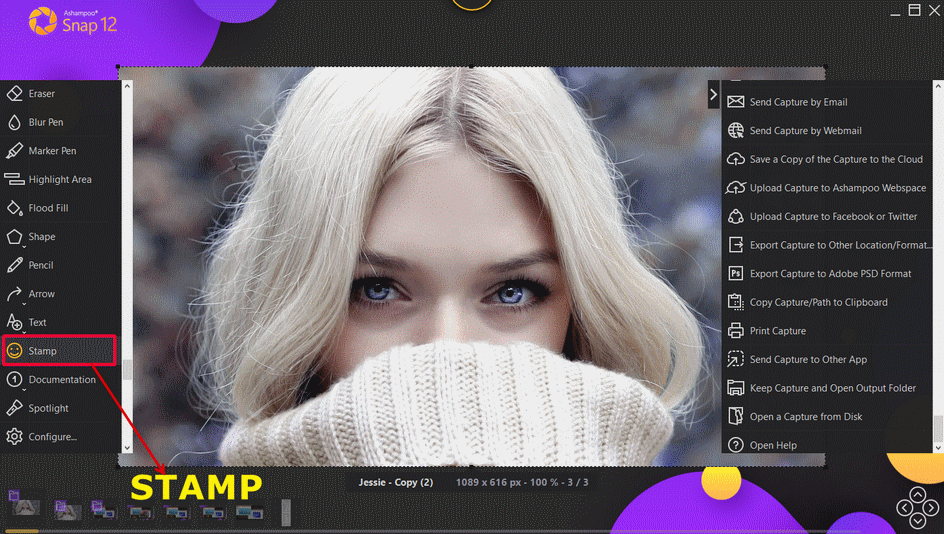Screen dimensions: 944x534
Task: Select the Eraser tool icon
Action: pos(14,93)
